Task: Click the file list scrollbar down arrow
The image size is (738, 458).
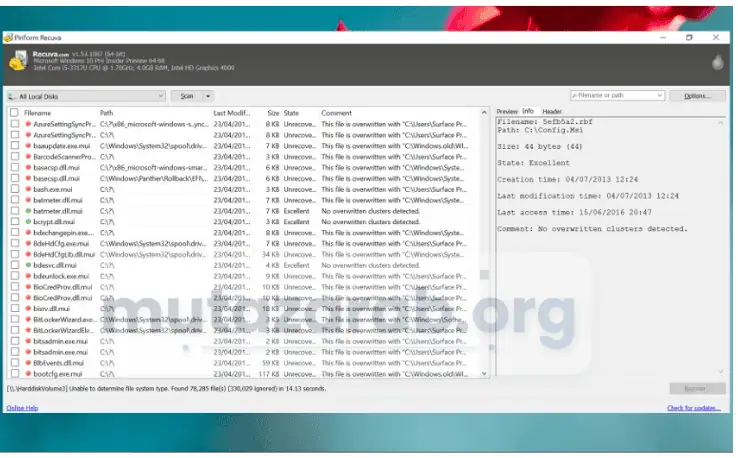Action: coord(484,373)
